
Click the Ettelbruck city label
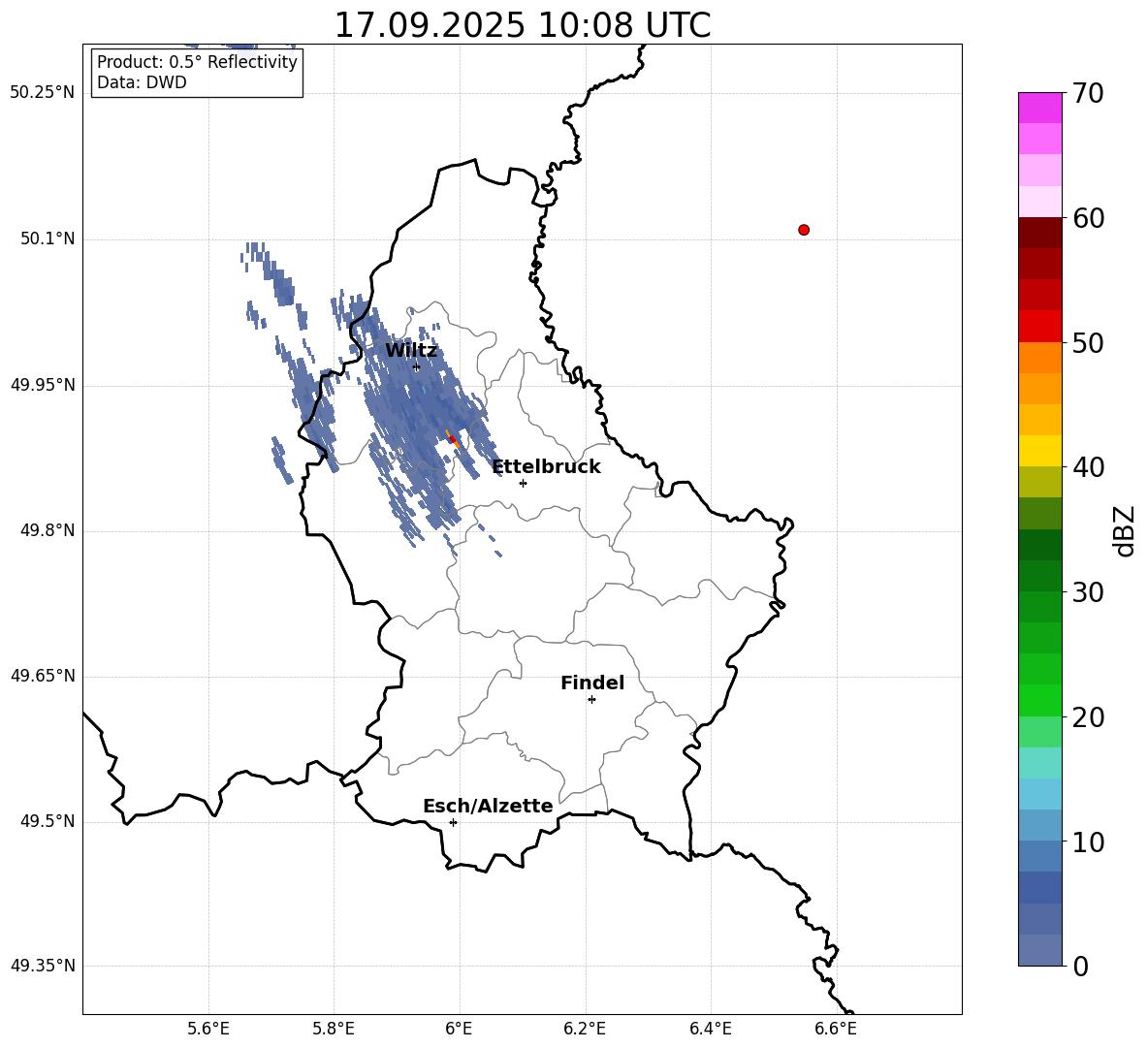click(546, 467)
